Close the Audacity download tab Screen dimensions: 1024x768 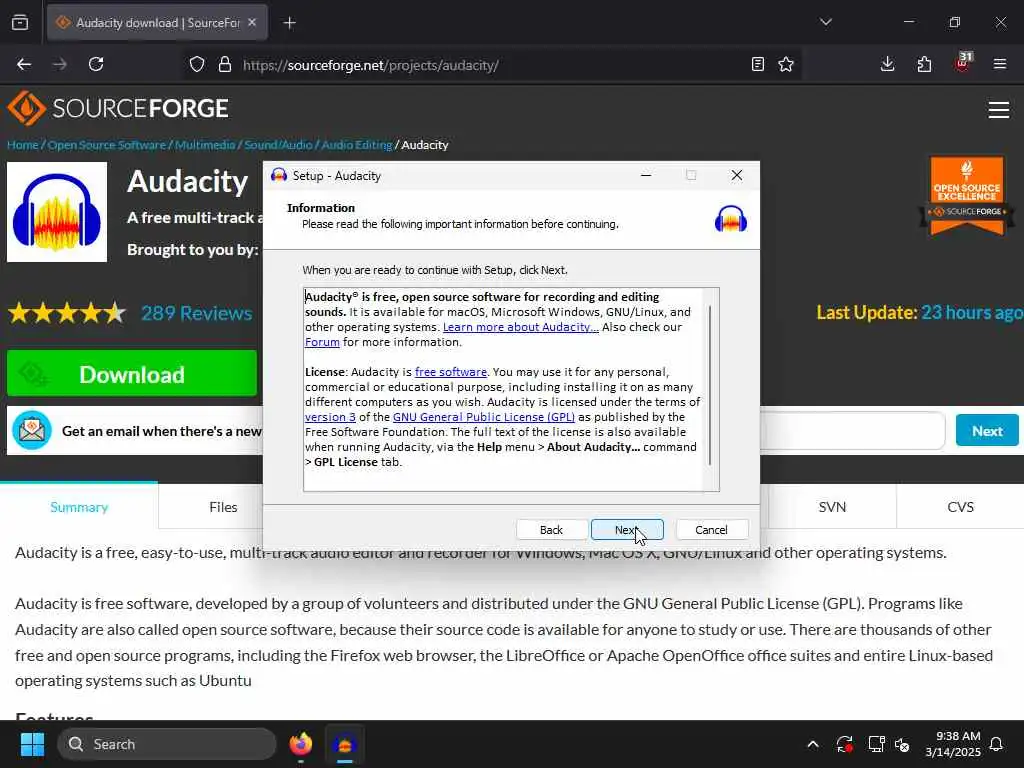pyautogui.click(x=252, y=22)
